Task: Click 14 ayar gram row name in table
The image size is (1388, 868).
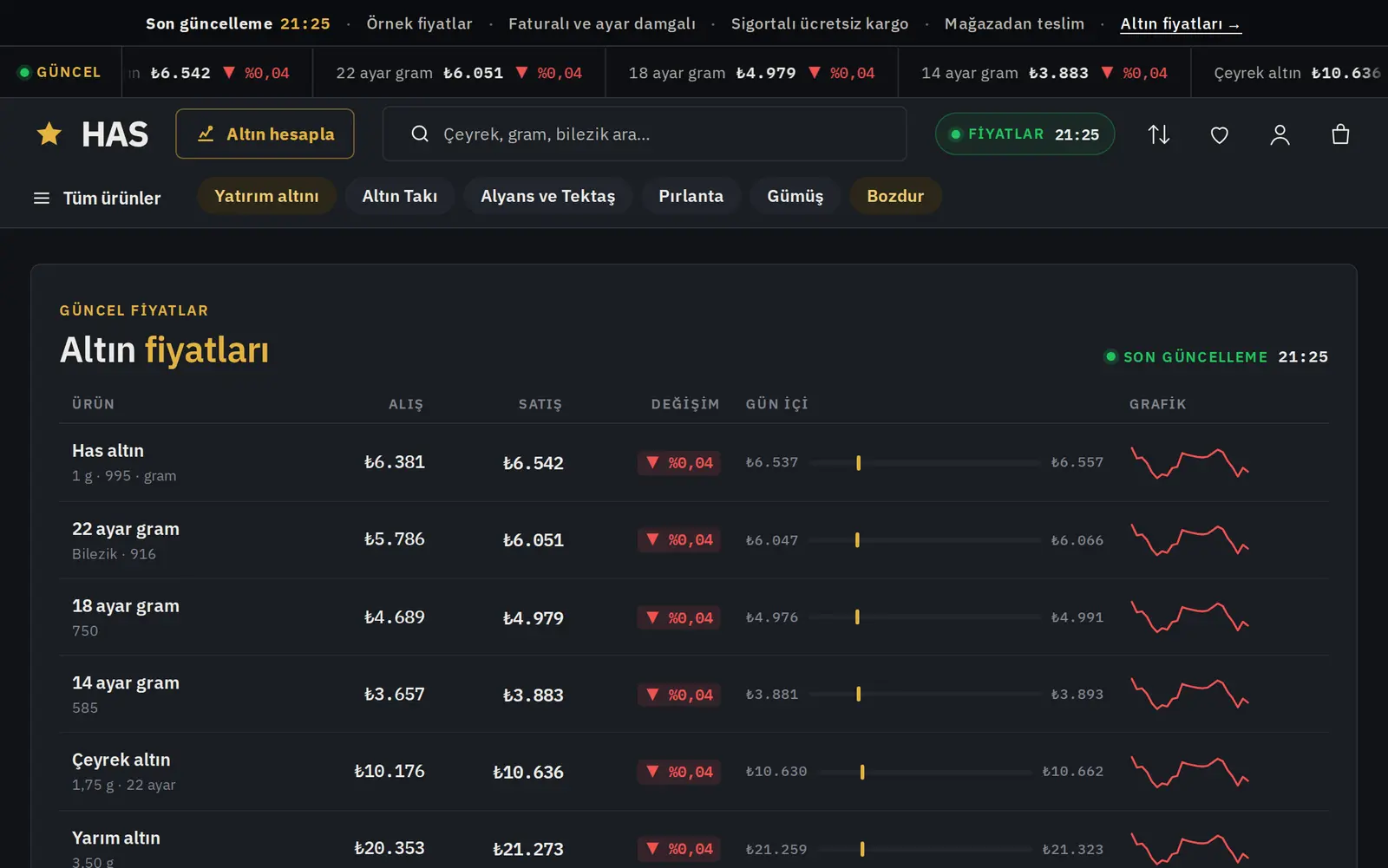Action: [126, 683]
